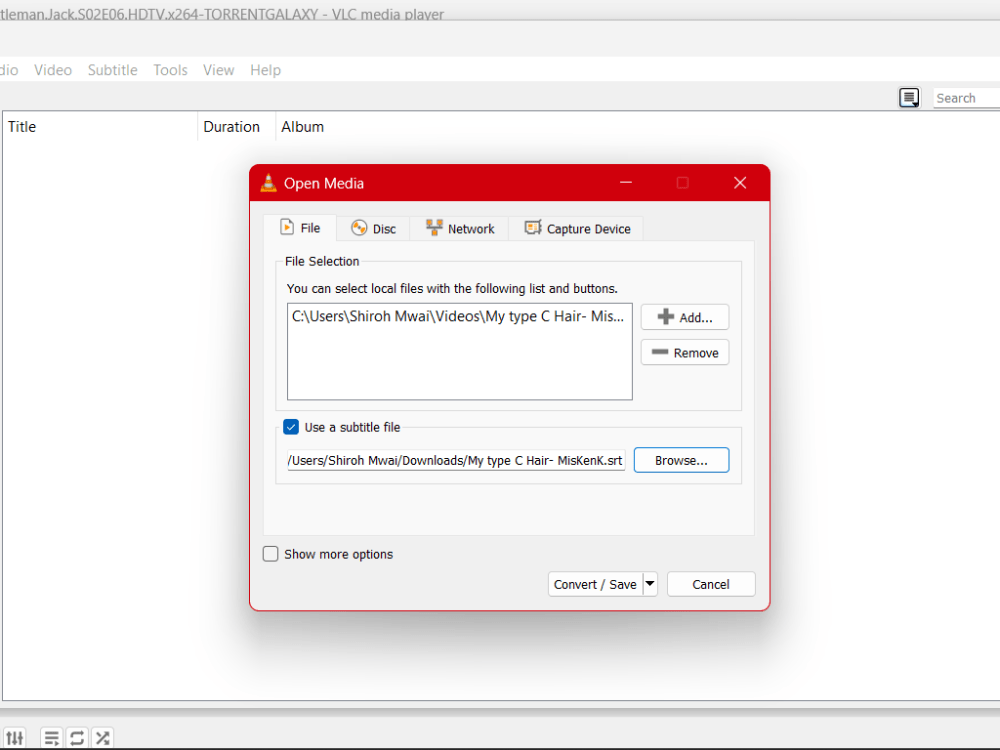The width and height of the screenshot is (1000, 750).
Task: Toggle the shuffle random icon
Action: 103,738
